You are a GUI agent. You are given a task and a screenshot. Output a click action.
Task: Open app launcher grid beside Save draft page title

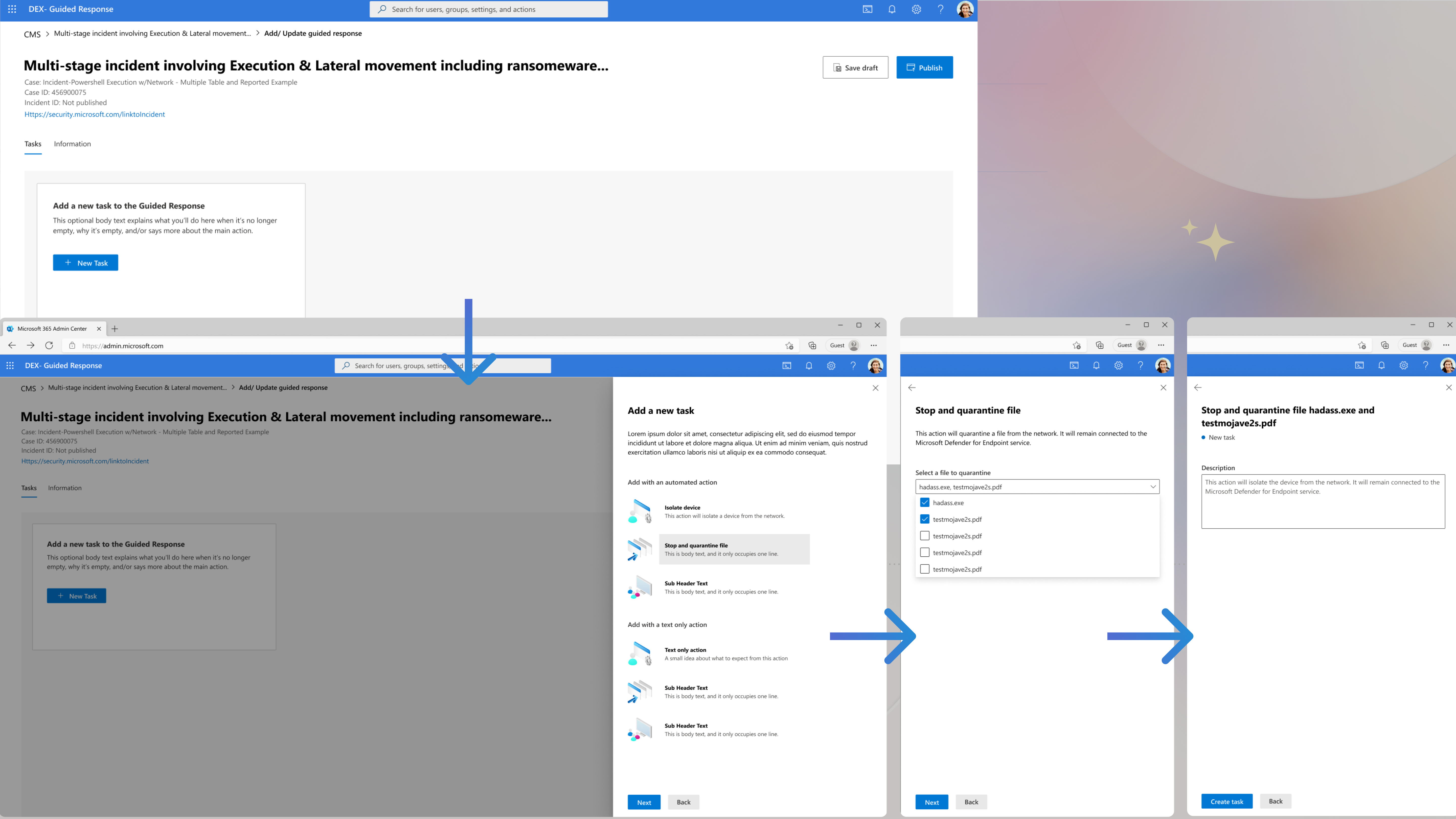pos(12,9)
